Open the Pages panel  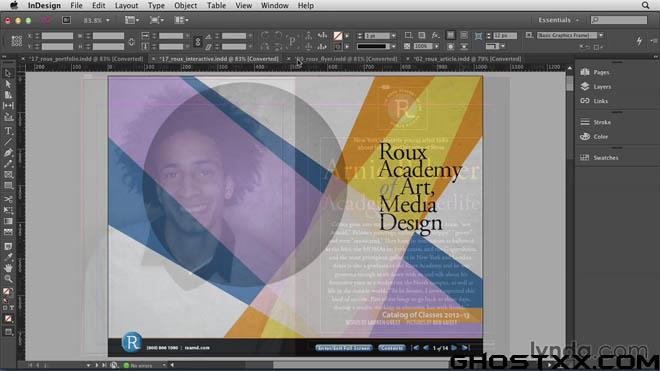[x=595, y=72]
